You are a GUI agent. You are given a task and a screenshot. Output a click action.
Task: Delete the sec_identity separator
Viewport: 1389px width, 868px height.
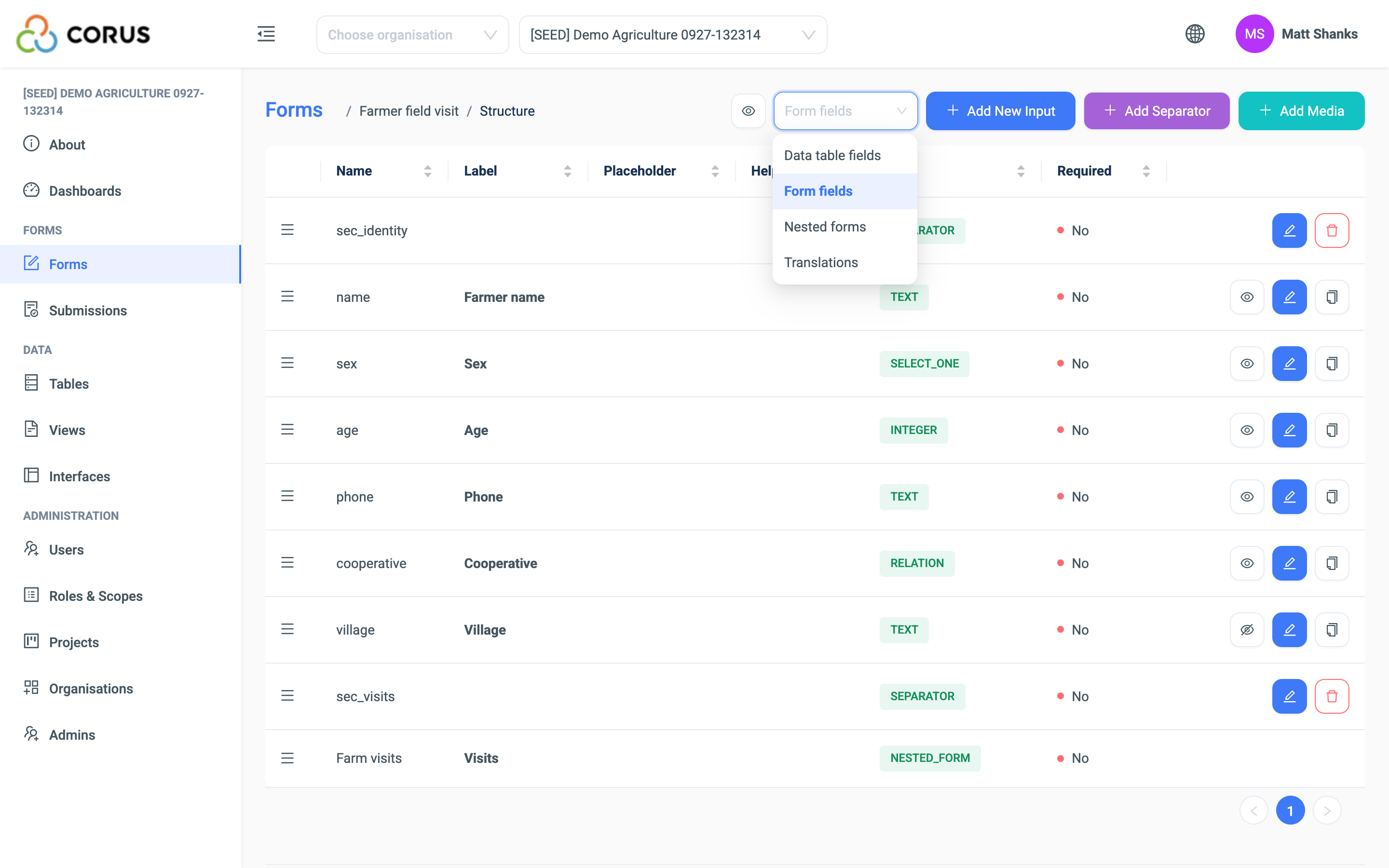point(1332,230)
